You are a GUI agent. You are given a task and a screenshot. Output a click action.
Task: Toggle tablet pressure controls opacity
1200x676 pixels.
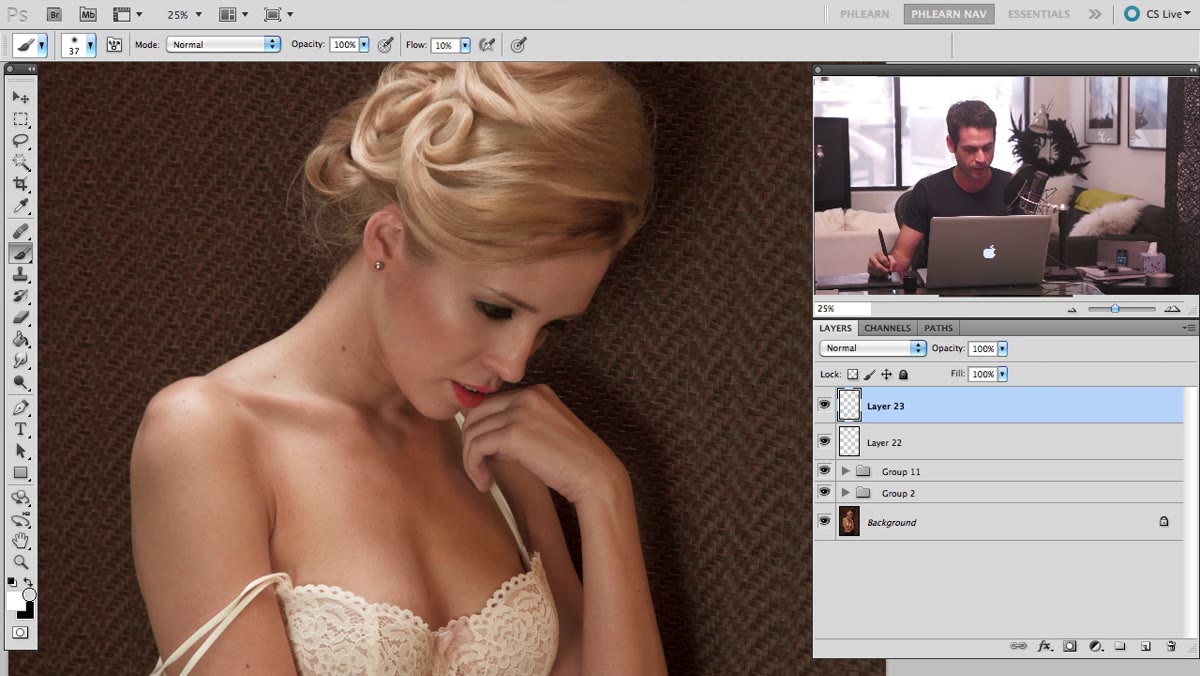click(x=384, y=45)
